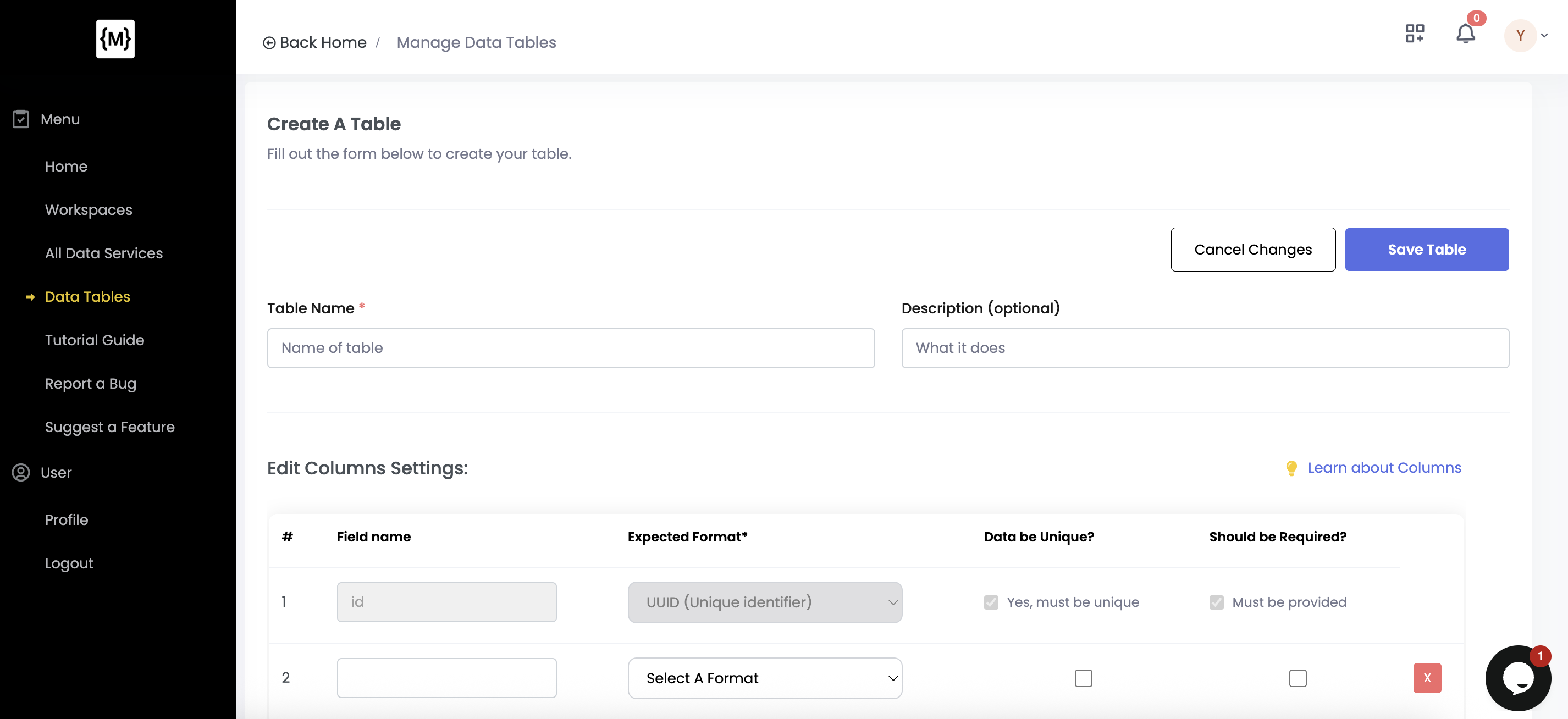The height and width of the screenshot is (719, 1568).
Task: Open All Data Services menu item
Action: pyautogui.click(x=103, y=253)
